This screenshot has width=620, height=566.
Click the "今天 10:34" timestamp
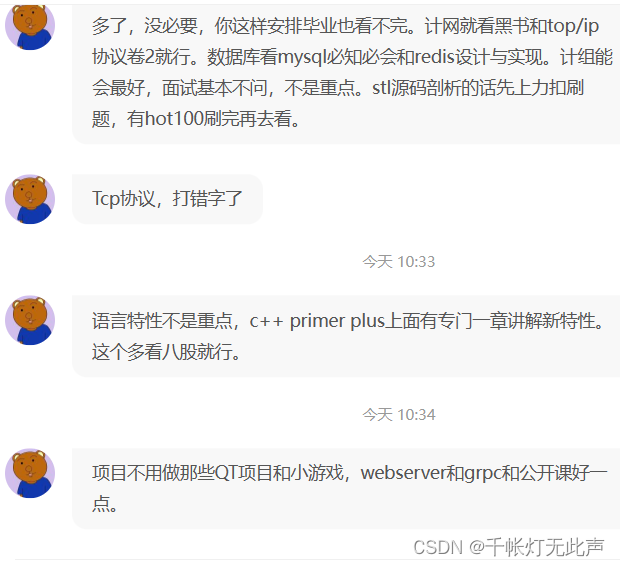399,415
